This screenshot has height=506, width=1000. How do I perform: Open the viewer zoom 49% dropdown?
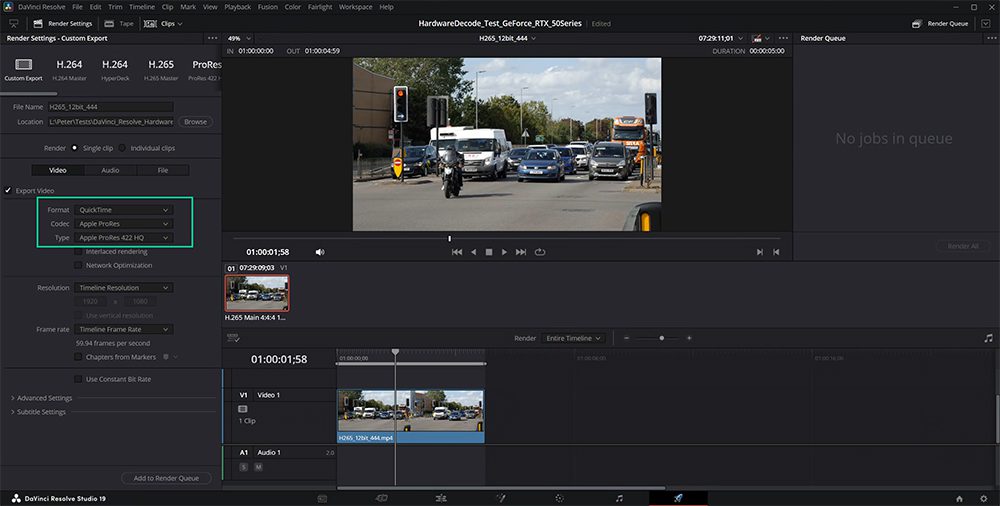[x=239, y=38]
